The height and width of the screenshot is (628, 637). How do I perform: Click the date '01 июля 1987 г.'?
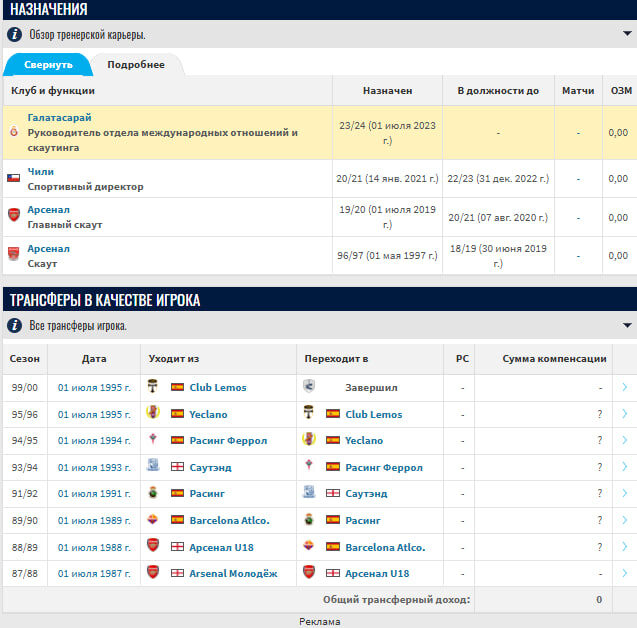(94, 574)
